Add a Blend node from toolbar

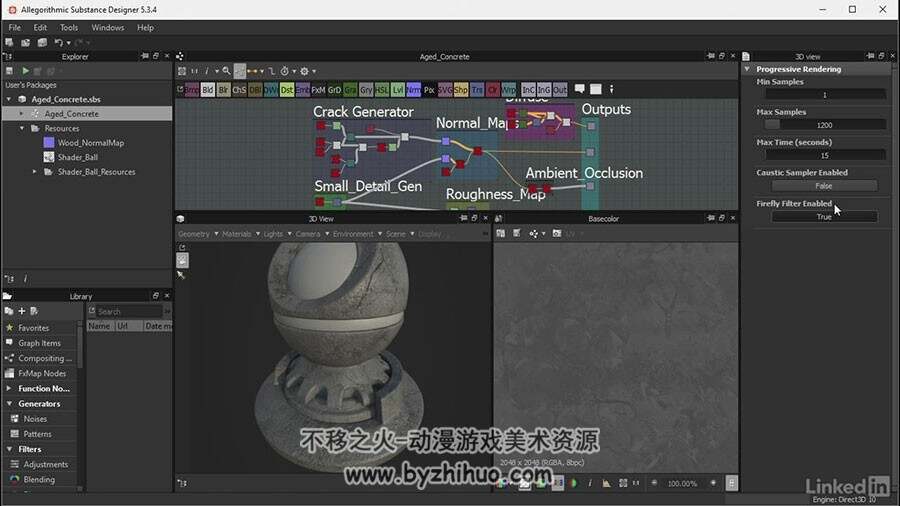coord(207,89)
